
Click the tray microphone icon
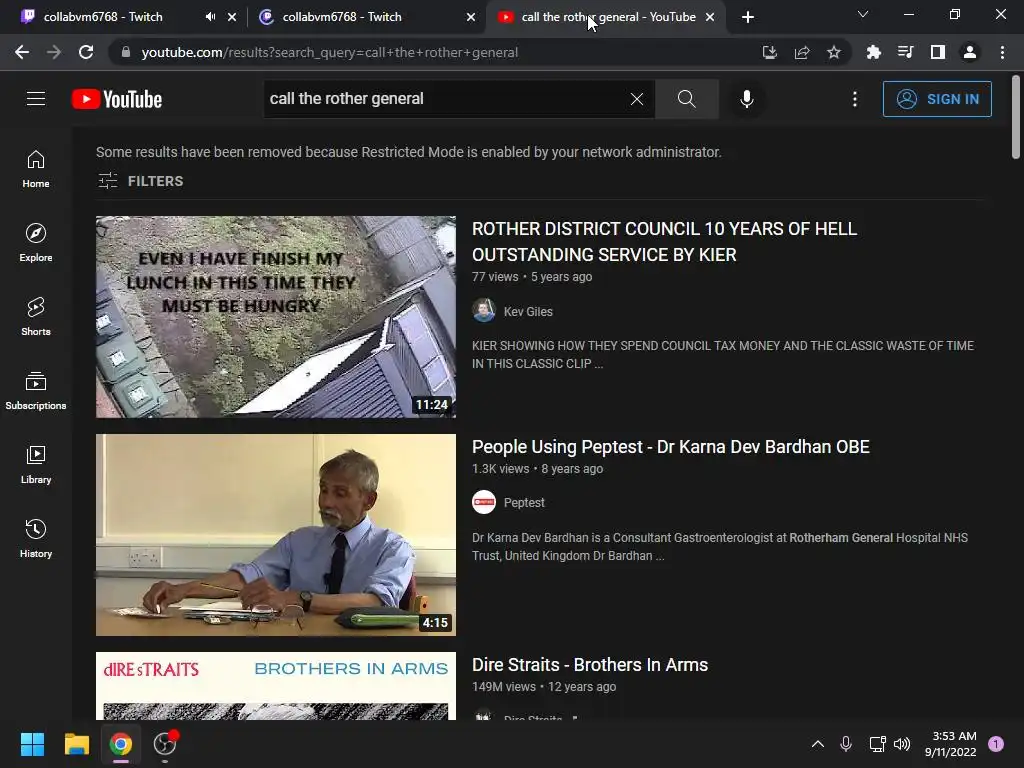(x=846, y=744)
